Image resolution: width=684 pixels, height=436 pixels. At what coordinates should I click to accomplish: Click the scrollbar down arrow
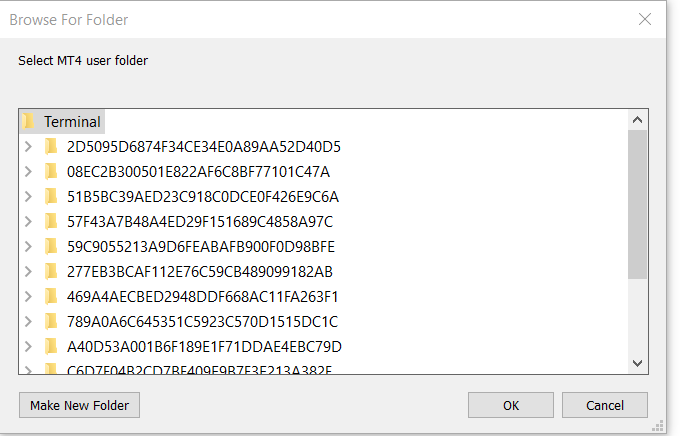click(638, 363)
